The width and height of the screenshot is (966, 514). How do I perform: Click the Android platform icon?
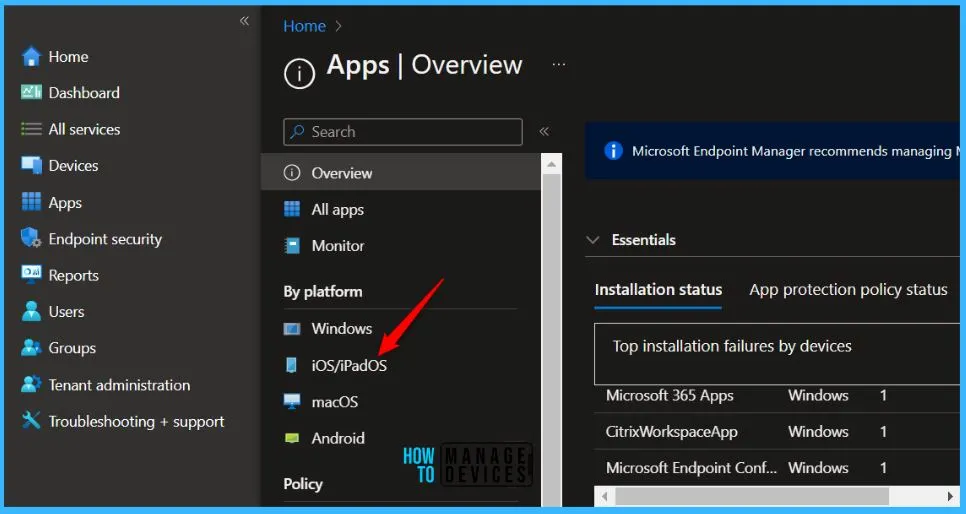coord(292,438)
